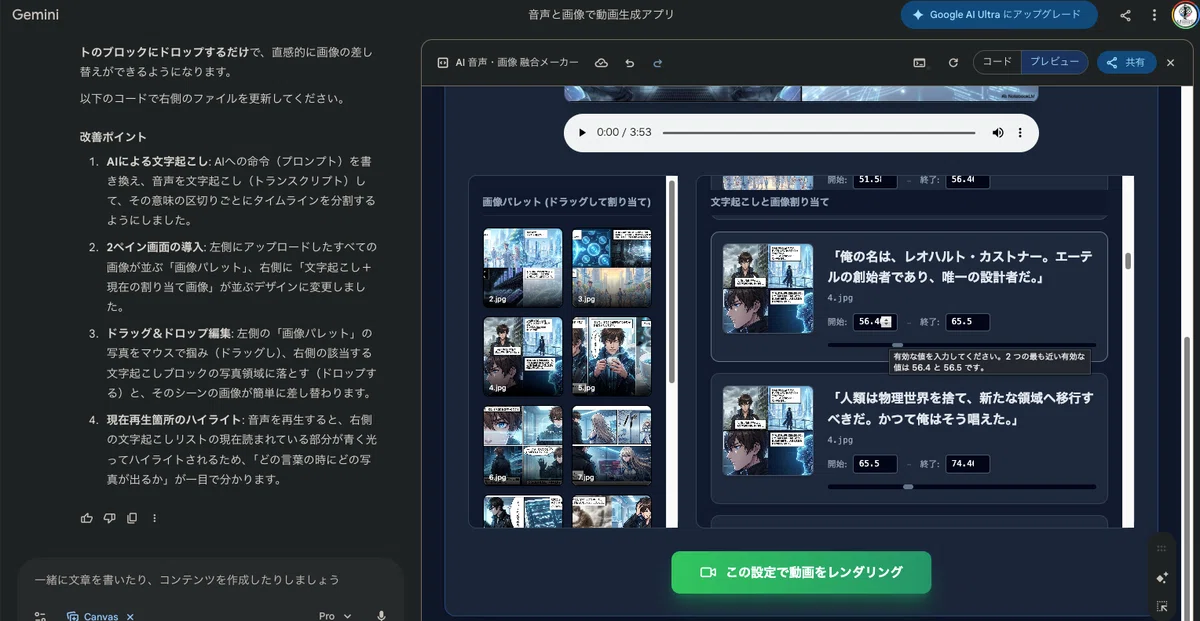Open the account profile avatar
The image size is (1200, 621).
[x=1185, y=15]
